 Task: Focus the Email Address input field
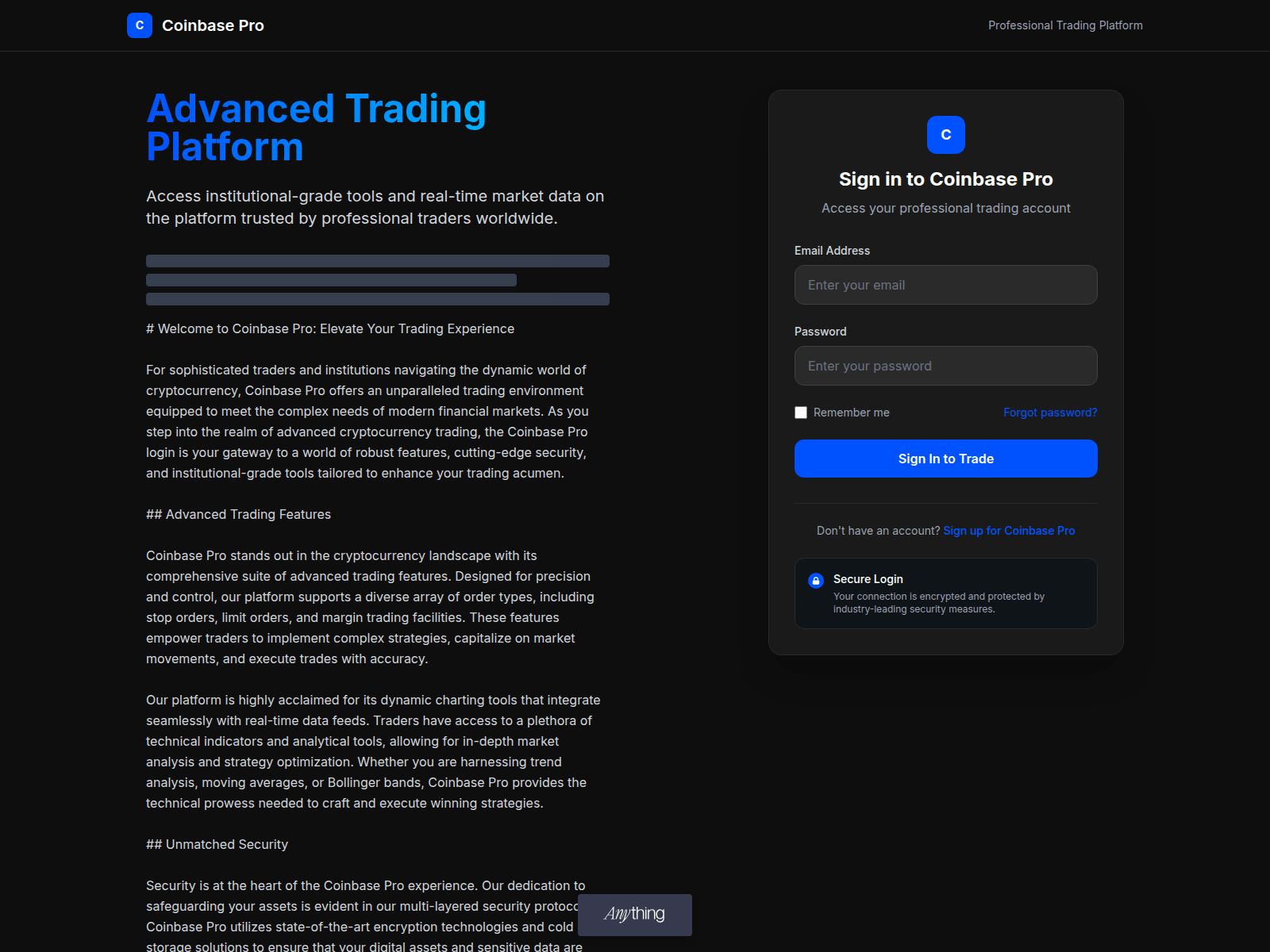pyautogui.click(x=946, y=285)
